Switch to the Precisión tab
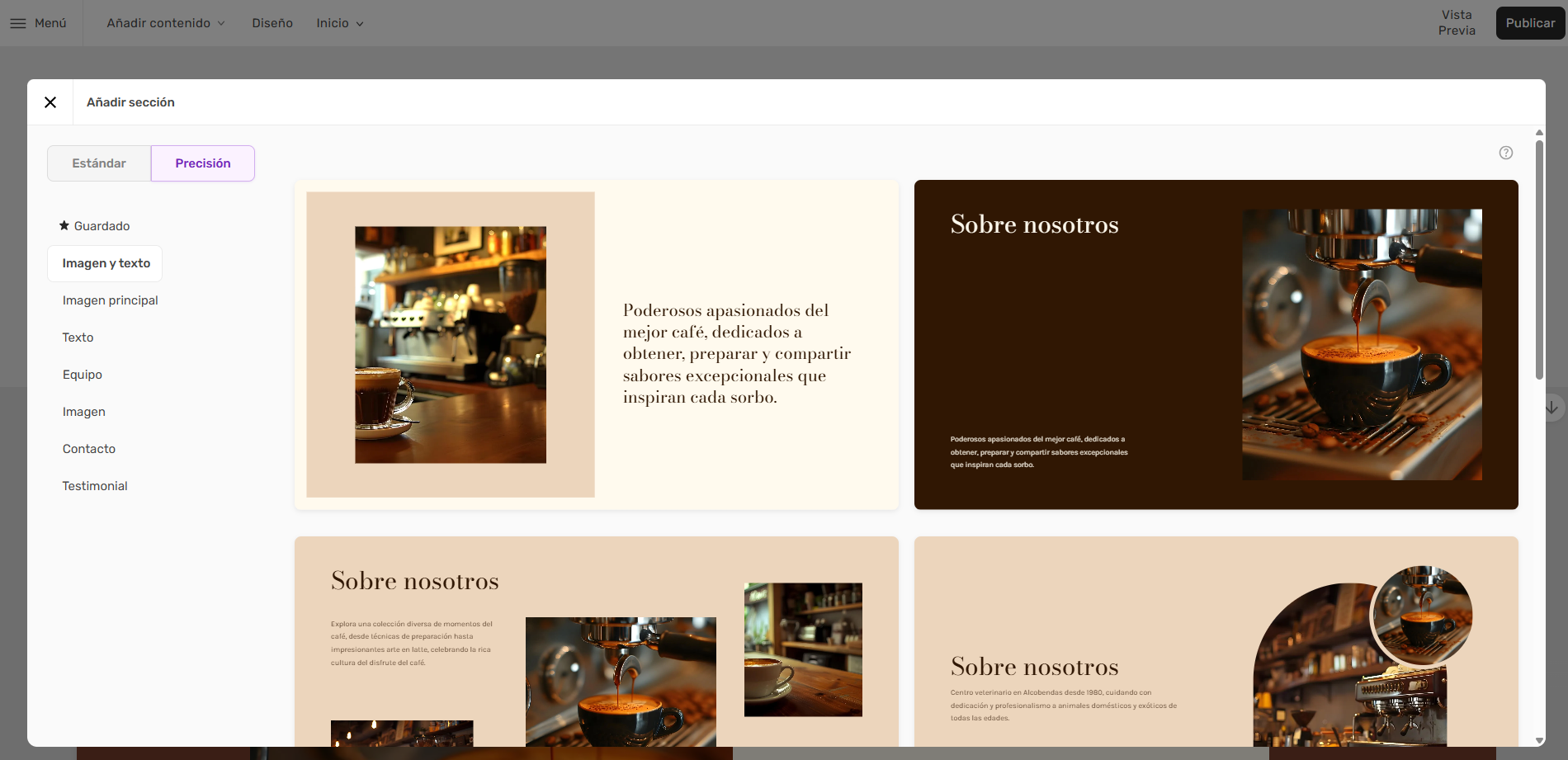This screenshot has height=760, width=1568. tap(203, 163)
